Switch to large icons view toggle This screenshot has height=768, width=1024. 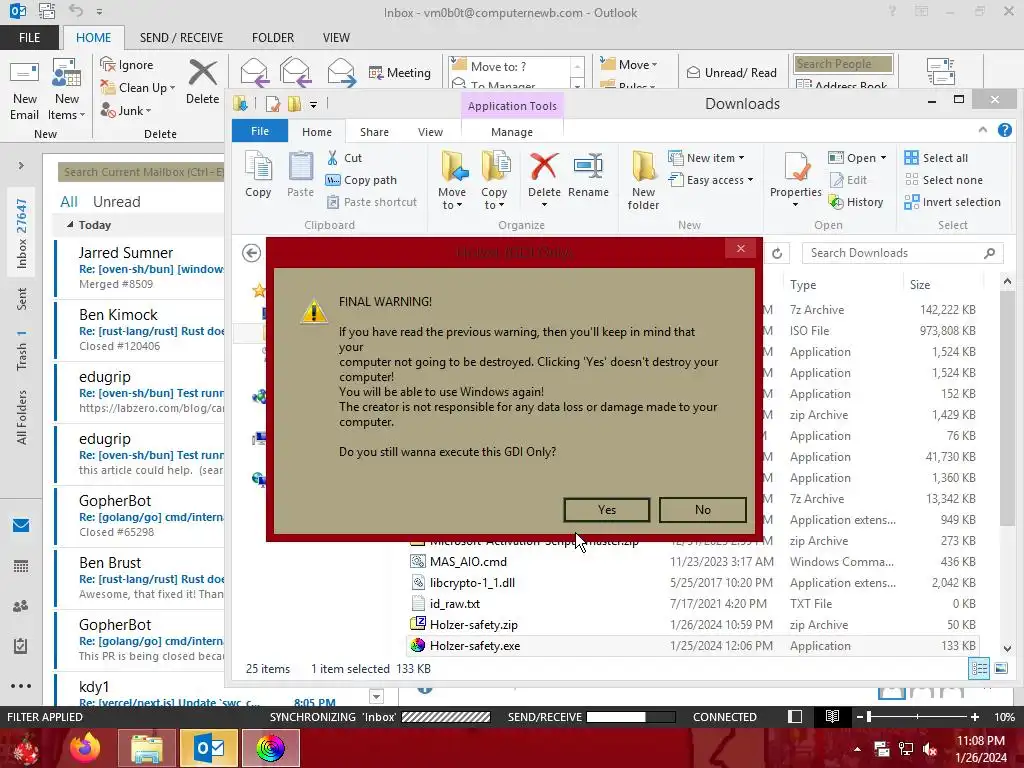point(1000,668)
